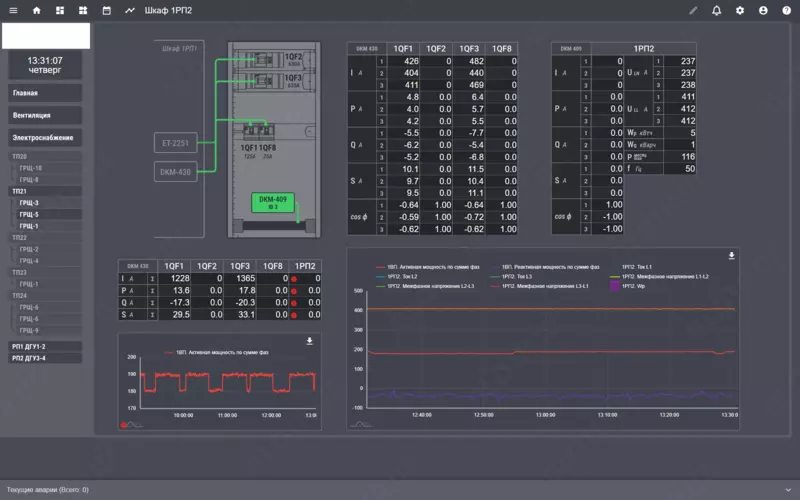The width and height of the screenshot is (800, 500).
Task: Open ГРЩ-9 under ТП24
Action: click(x=48, y=331)
